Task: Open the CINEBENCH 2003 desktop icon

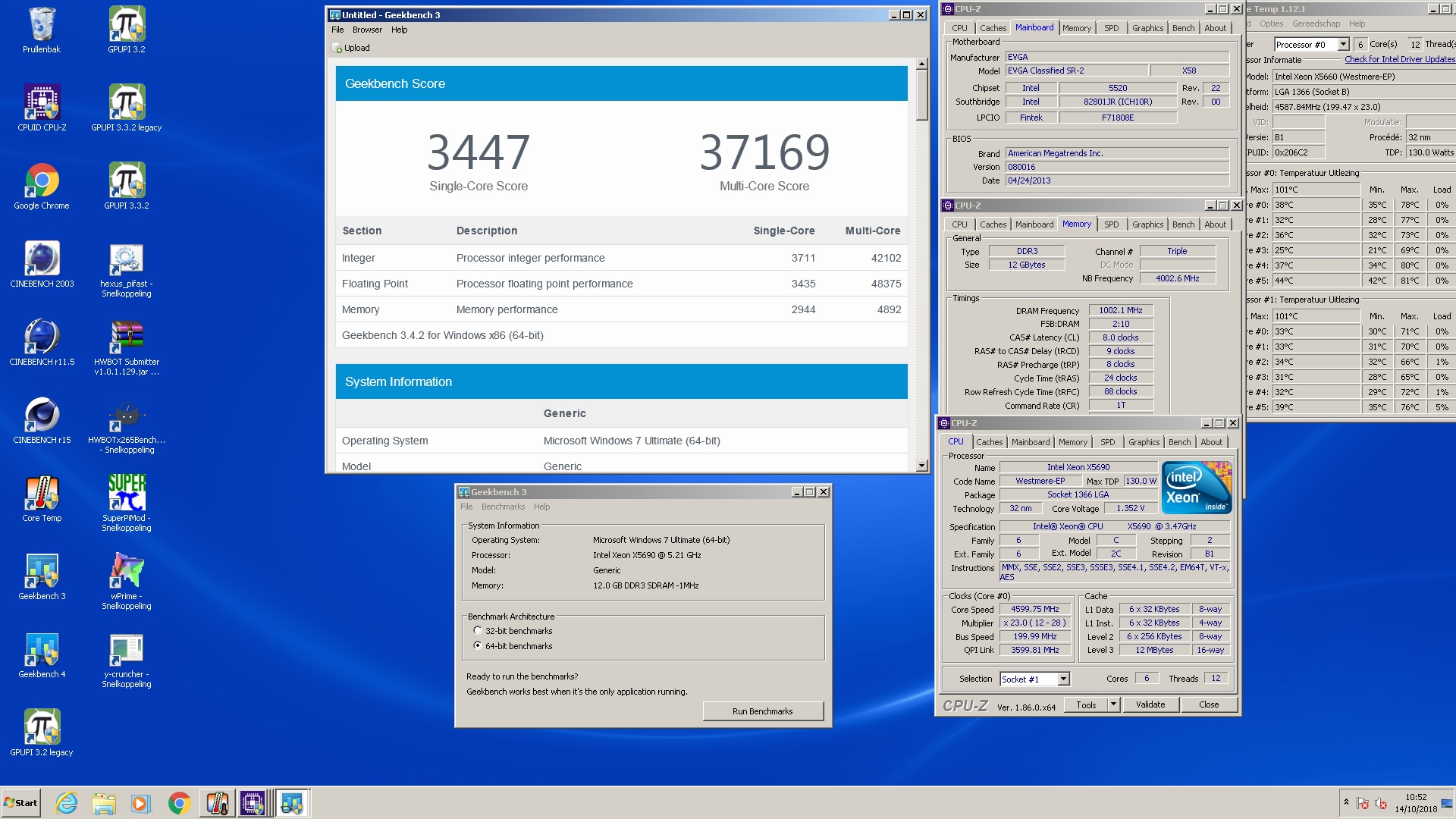Action: 42,265
